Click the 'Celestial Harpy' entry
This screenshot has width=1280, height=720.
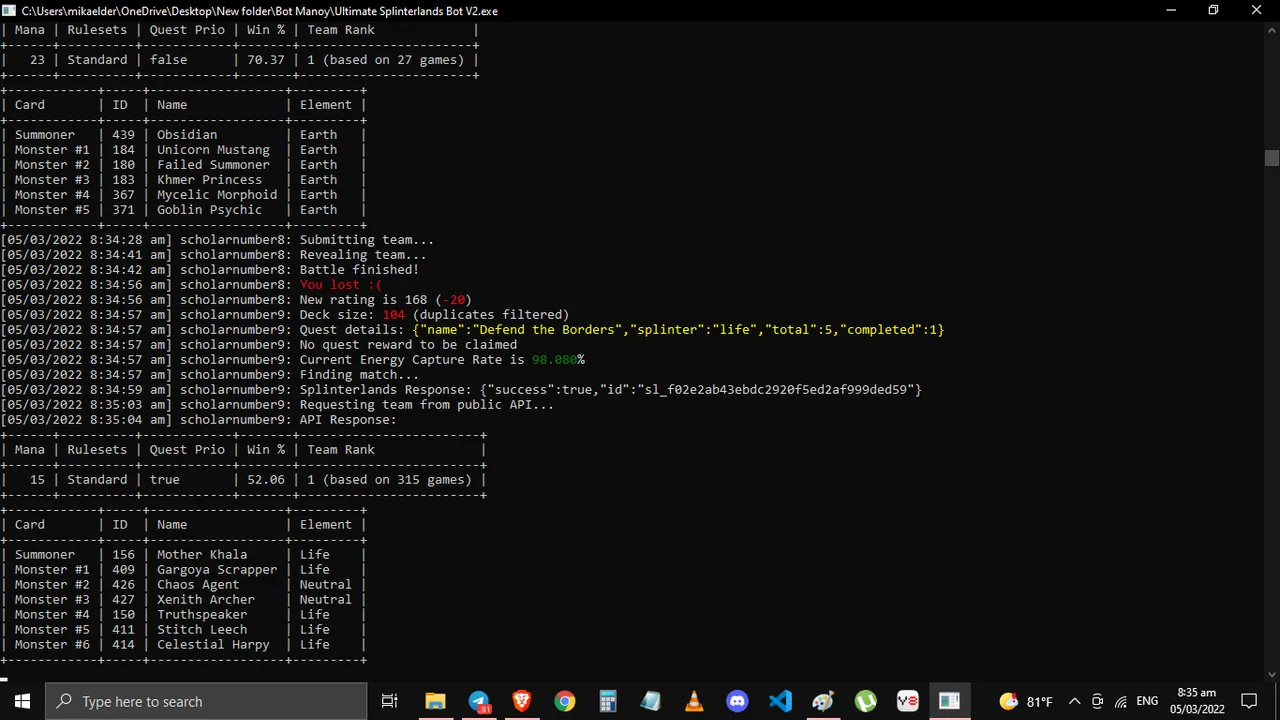213,645
